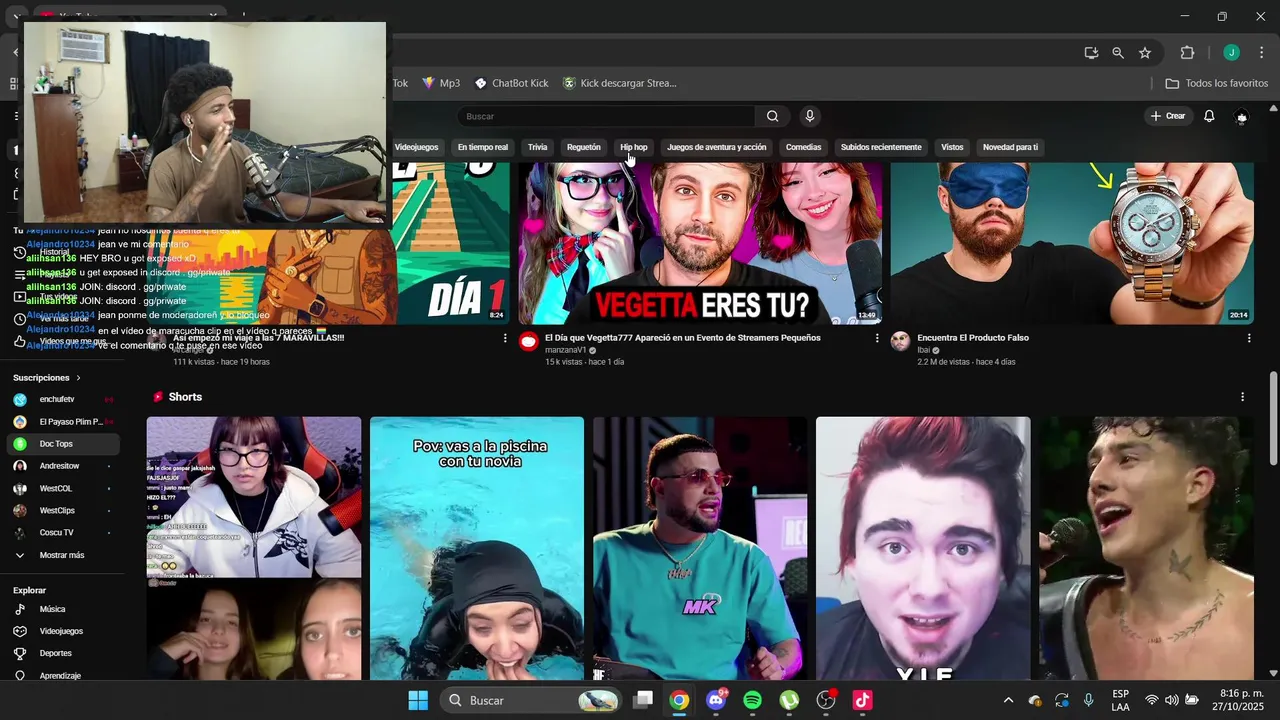Open Coscu TV subscription channel
Image resolution: width=1280 pixels, height=720 pixels.
pyautogui.click(x=62, y=533)
